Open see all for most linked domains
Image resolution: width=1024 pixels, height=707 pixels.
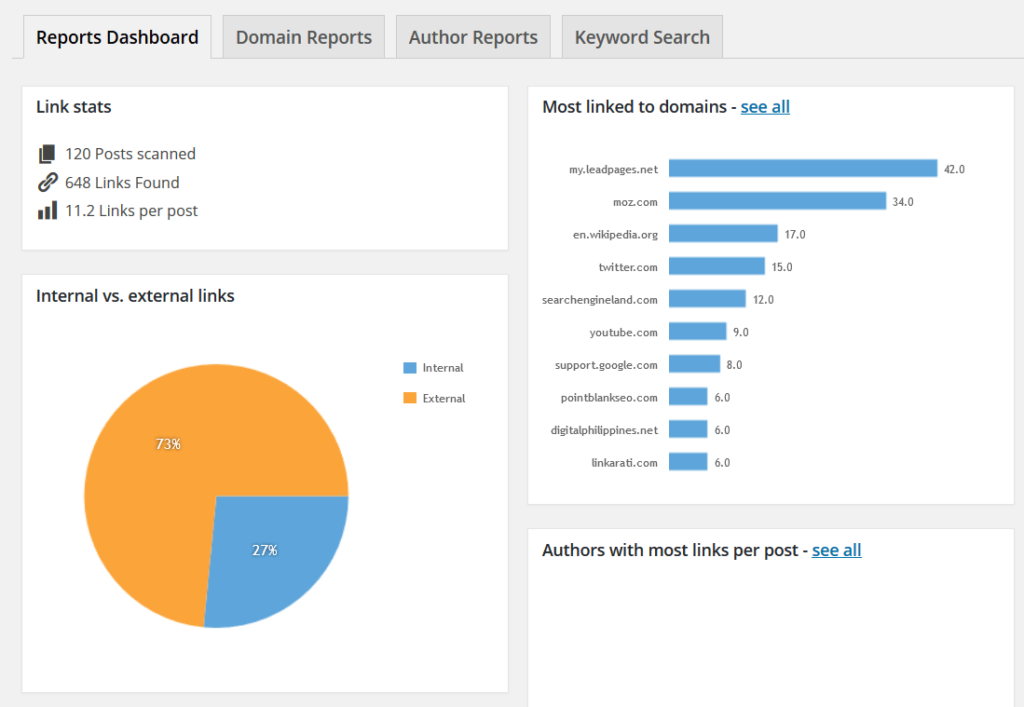pos(765,106)
